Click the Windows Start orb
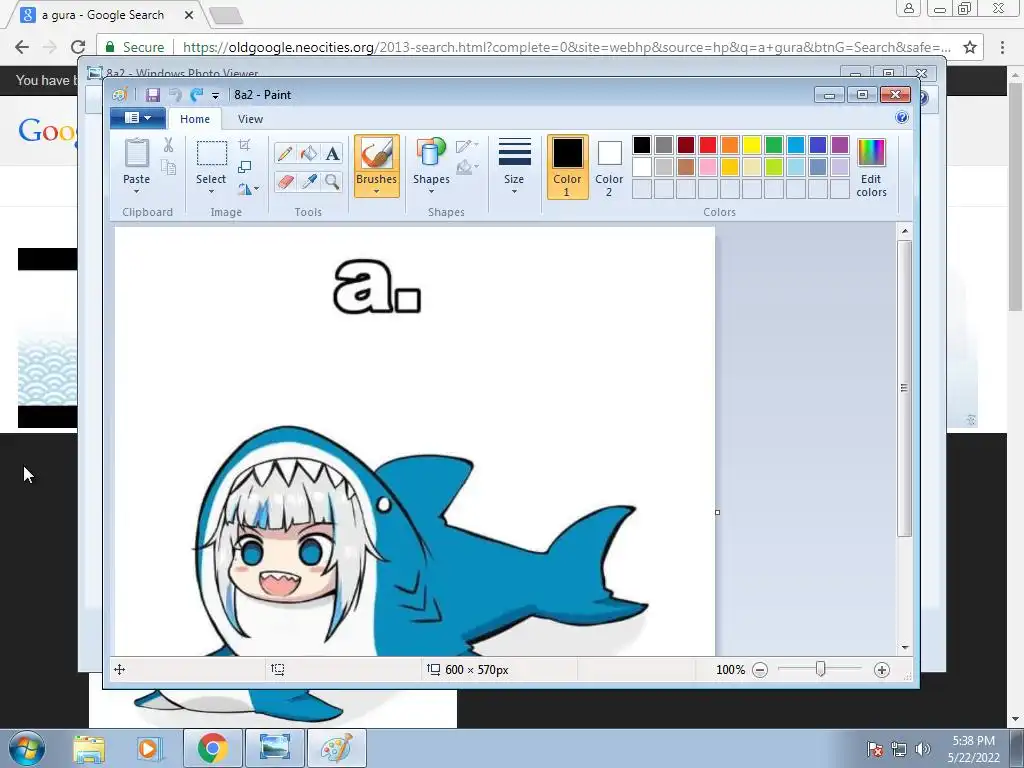1024x768 pixels. click(x=27, y=748)
